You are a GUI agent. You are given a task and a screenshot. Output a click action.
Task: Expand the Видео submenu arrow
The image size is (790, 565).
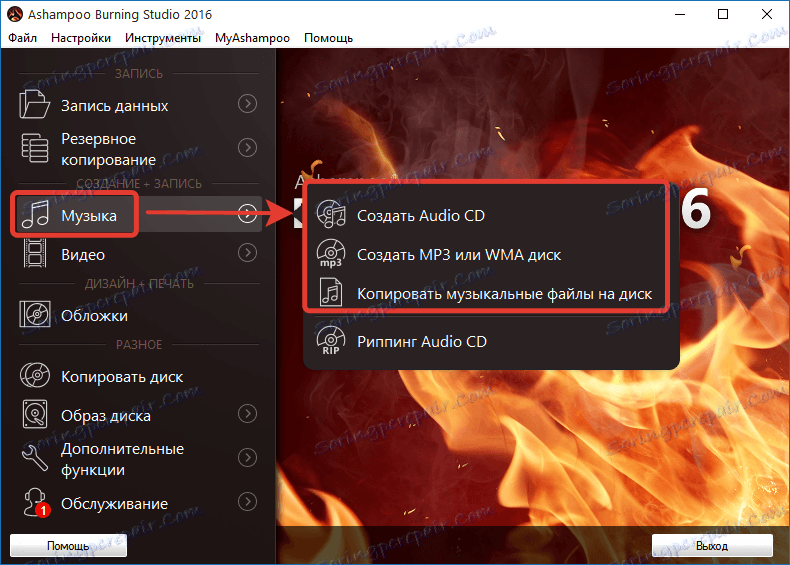coord(247,253)
